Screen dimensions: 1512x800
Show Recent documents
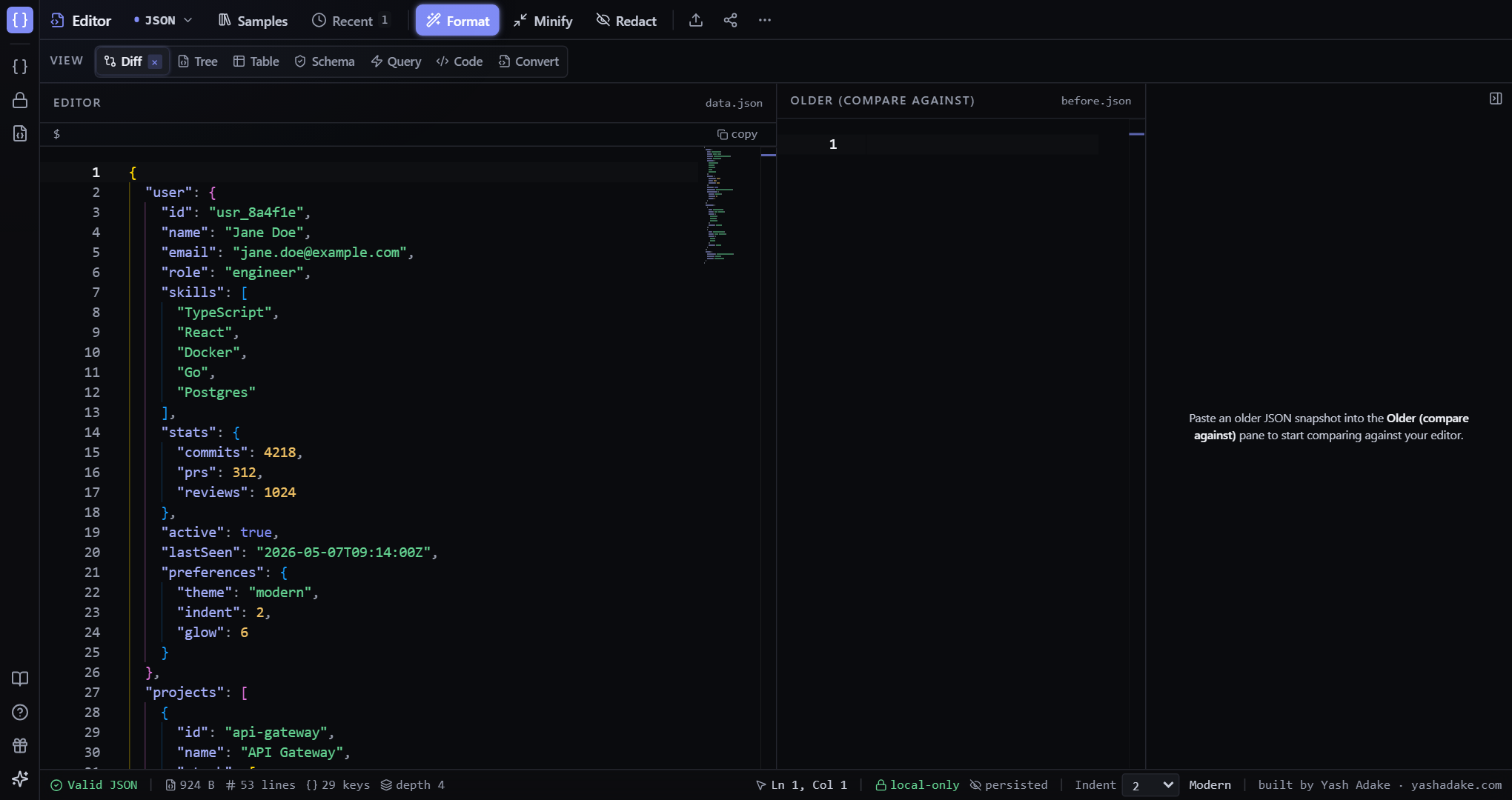click(351, 21)
